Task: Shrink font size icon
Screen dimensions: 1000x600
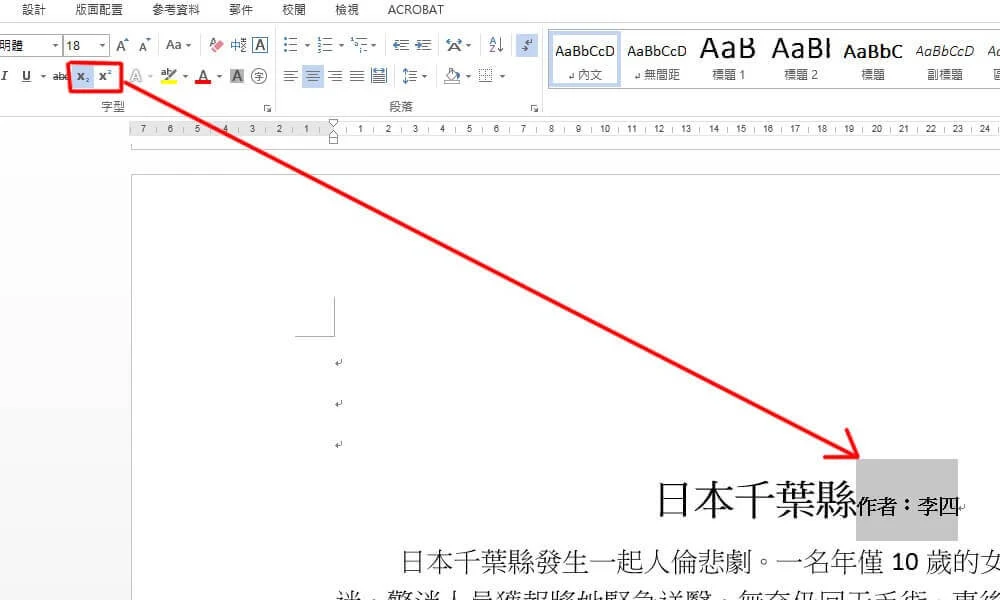Action: coord(144,45)
